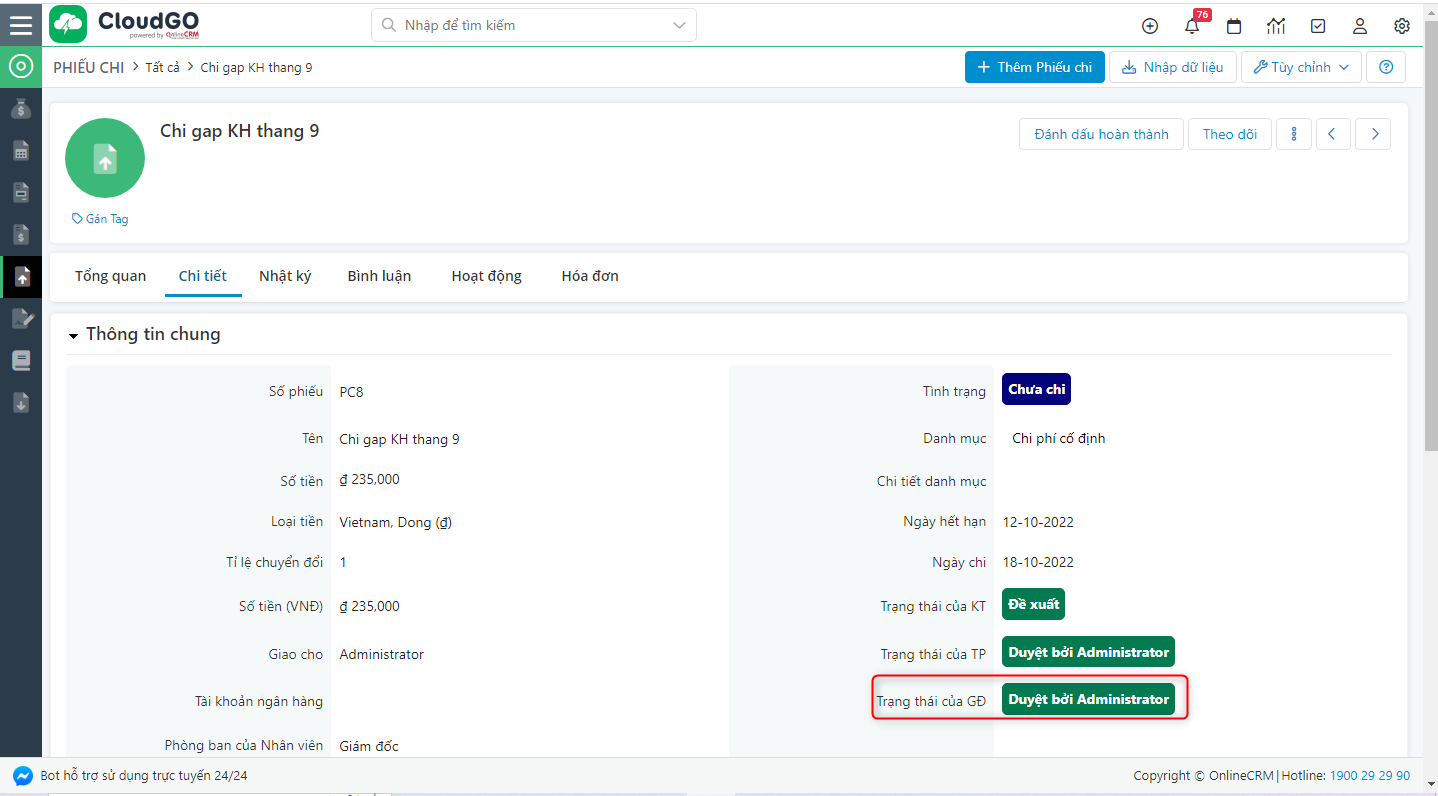The height and width of the screenshot is (796, 1438).
Task: Click the Thêm Phiếu chi button
Action: pyautogui.click(x=1034, y=67)
